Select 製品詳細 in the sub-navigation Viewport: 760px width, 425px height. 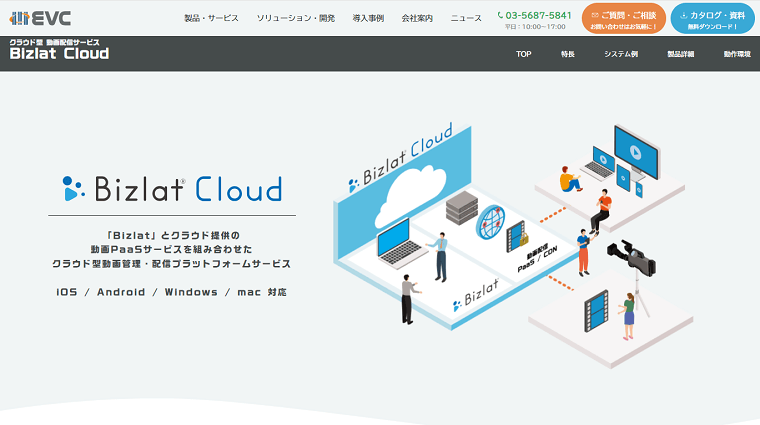(x=681, y=54)
